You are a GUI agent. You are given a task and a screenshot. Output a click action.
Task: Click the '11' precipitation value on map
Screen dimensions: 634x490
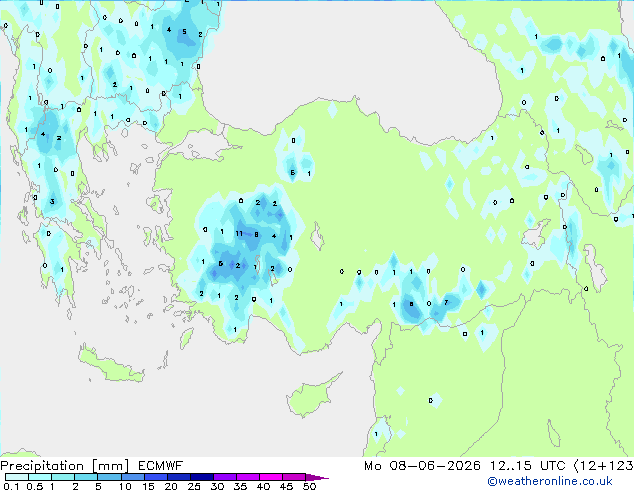click(239, 233)
